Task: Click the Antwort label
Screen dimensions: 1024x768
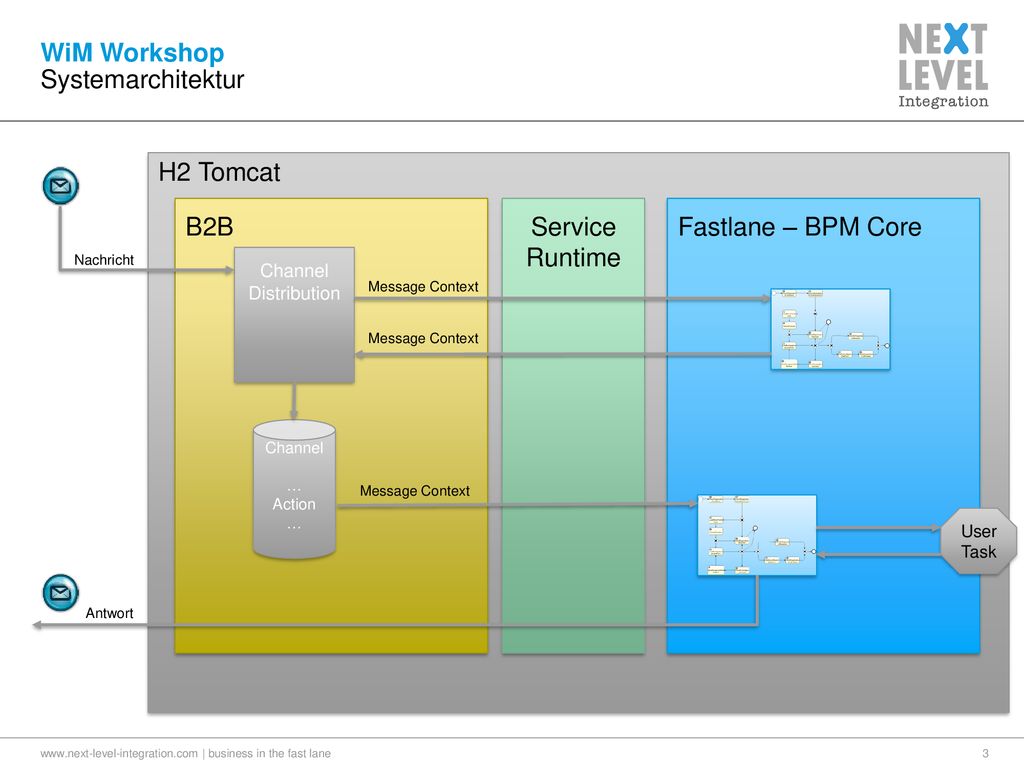Action: pos(109,613)
